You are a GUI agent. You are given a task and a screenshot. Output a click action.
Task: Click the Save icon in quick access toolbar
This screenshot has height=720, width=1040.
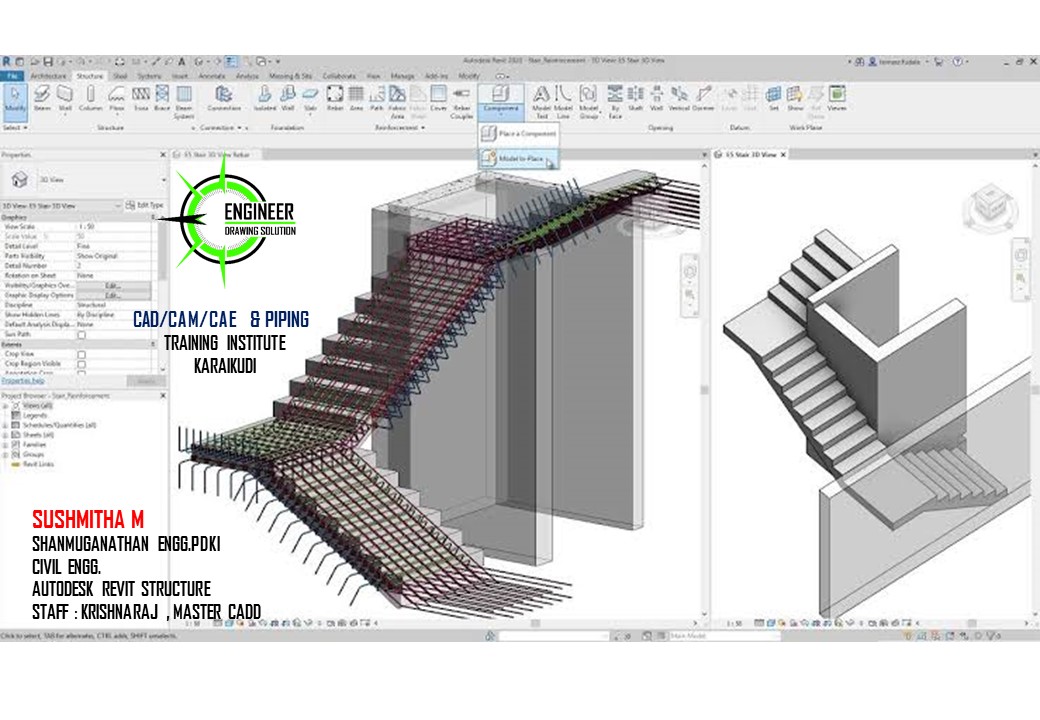(x=48, y=62)
